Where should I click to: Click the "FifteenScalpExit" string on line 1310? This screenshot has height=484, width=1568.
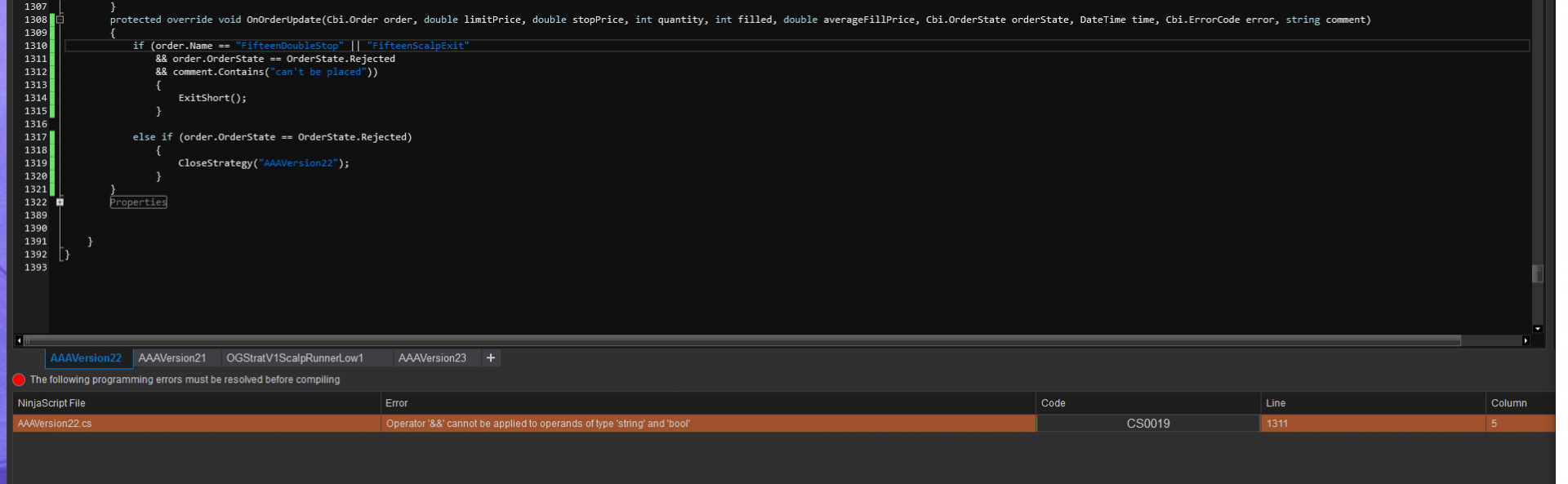point(418,46)
